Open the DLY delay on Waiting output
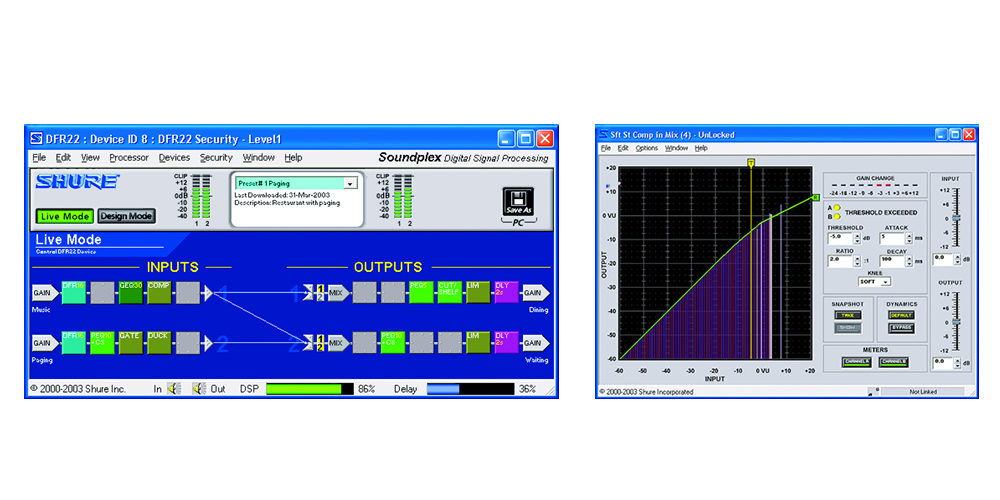This screenshot has width=1000, height=500. 506,342
